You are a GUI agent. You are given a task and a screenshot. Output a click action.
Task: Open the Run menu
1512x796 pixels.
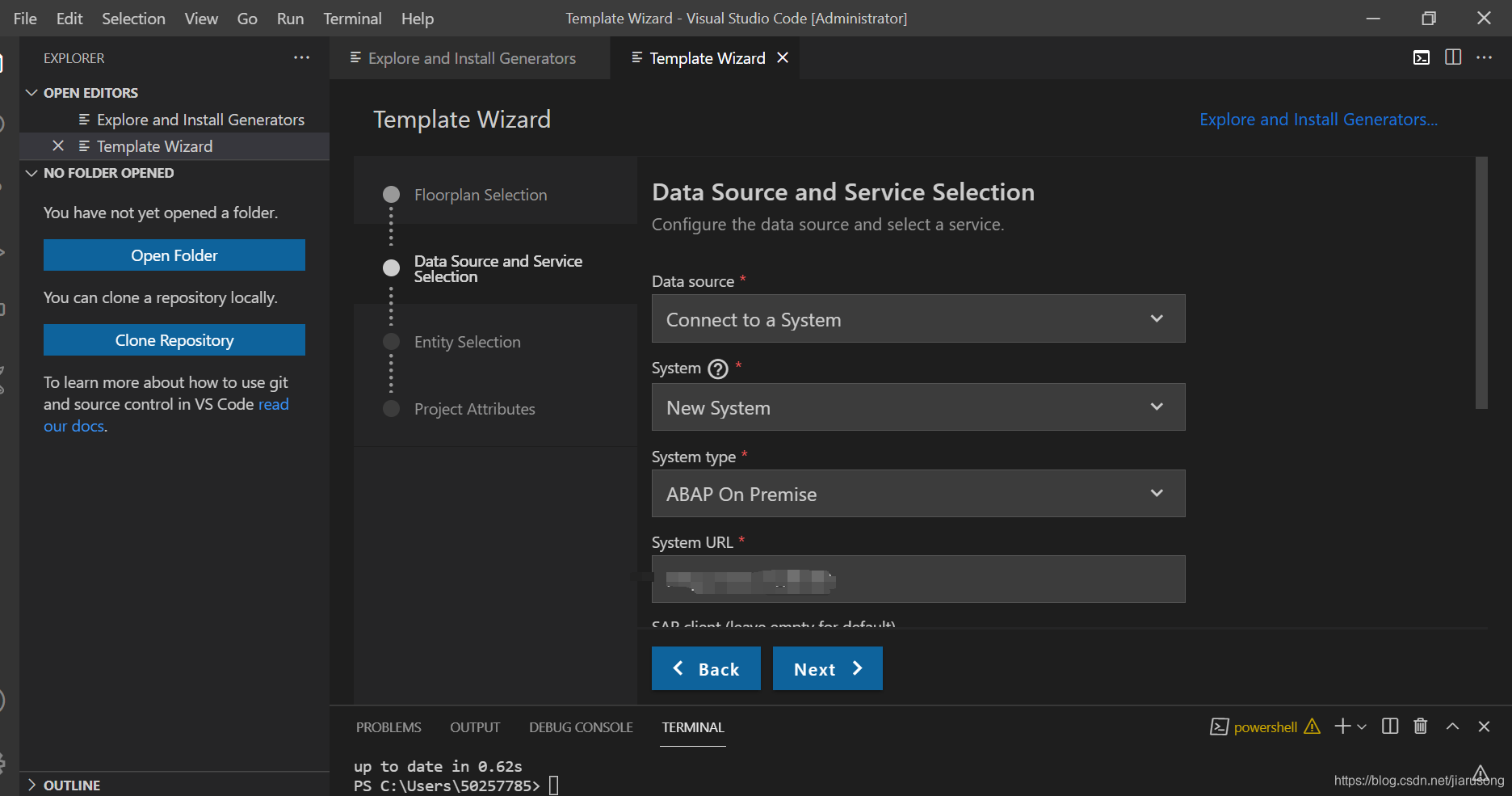[x=290, y=18]
